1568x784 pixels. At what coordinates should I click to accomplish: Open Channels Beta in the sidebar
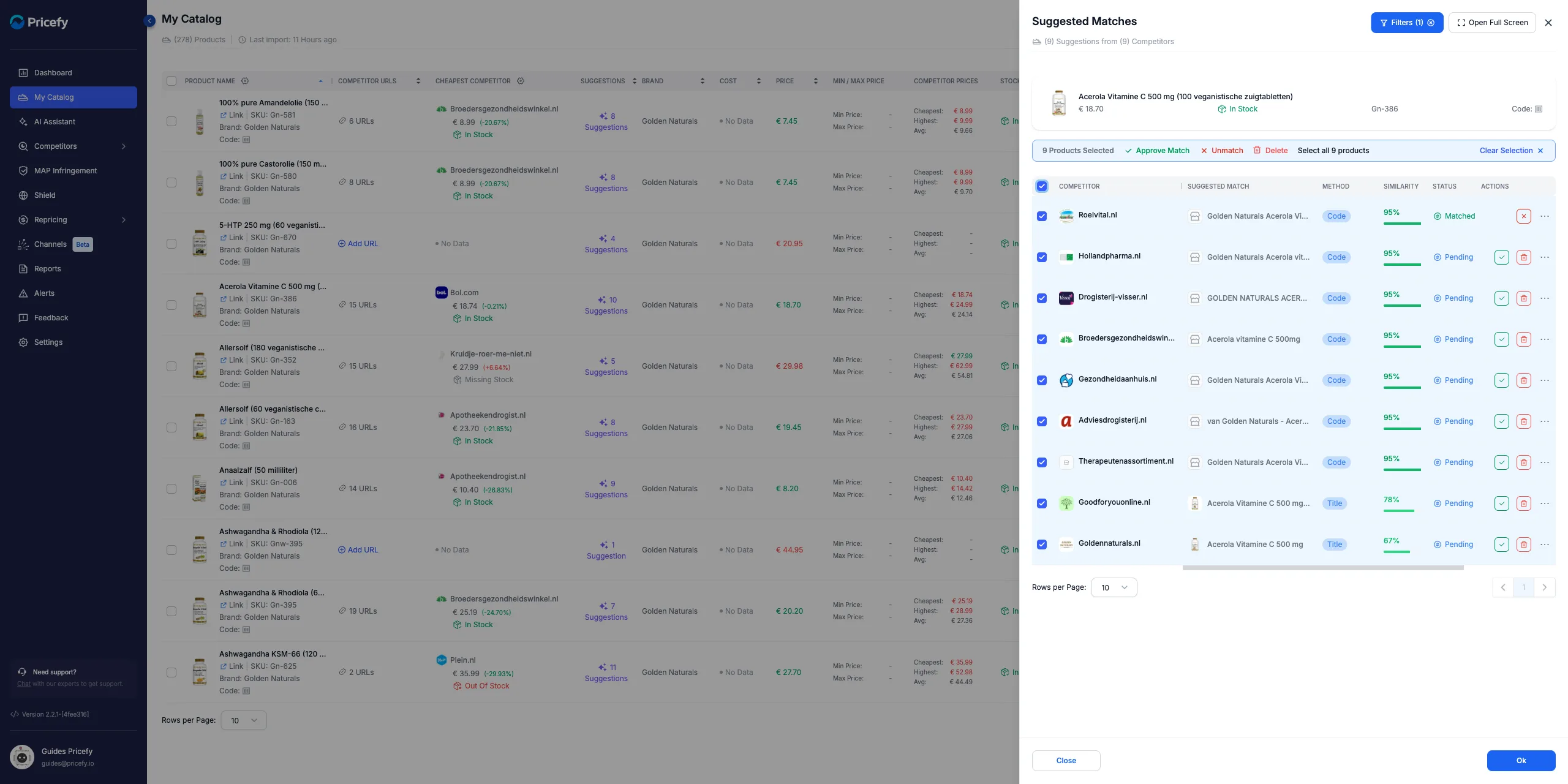tap(73, 244)
